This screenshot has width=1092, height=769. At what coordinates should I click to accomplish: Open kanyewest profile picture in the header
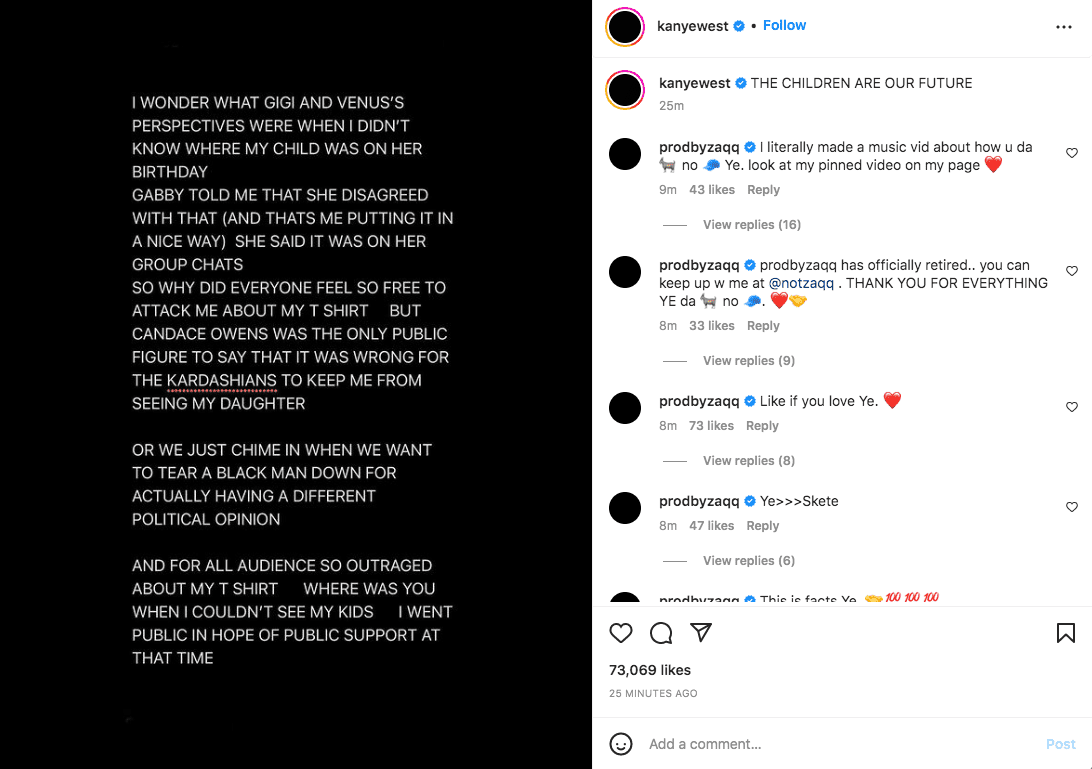click(x=625, y=27)
